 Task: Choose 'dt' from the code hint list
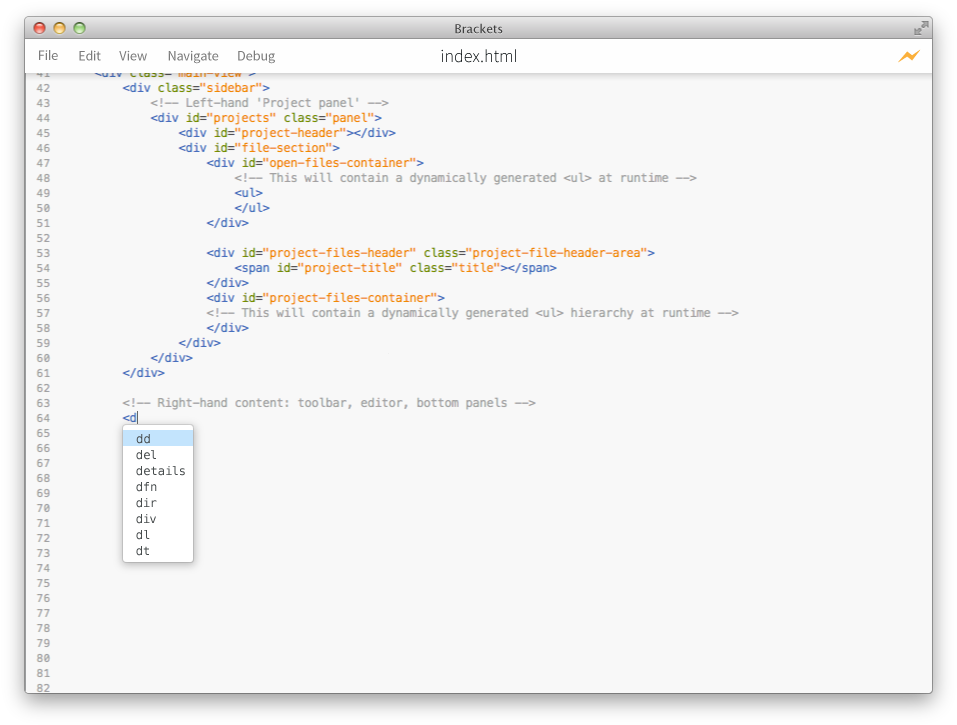[158, 550]
